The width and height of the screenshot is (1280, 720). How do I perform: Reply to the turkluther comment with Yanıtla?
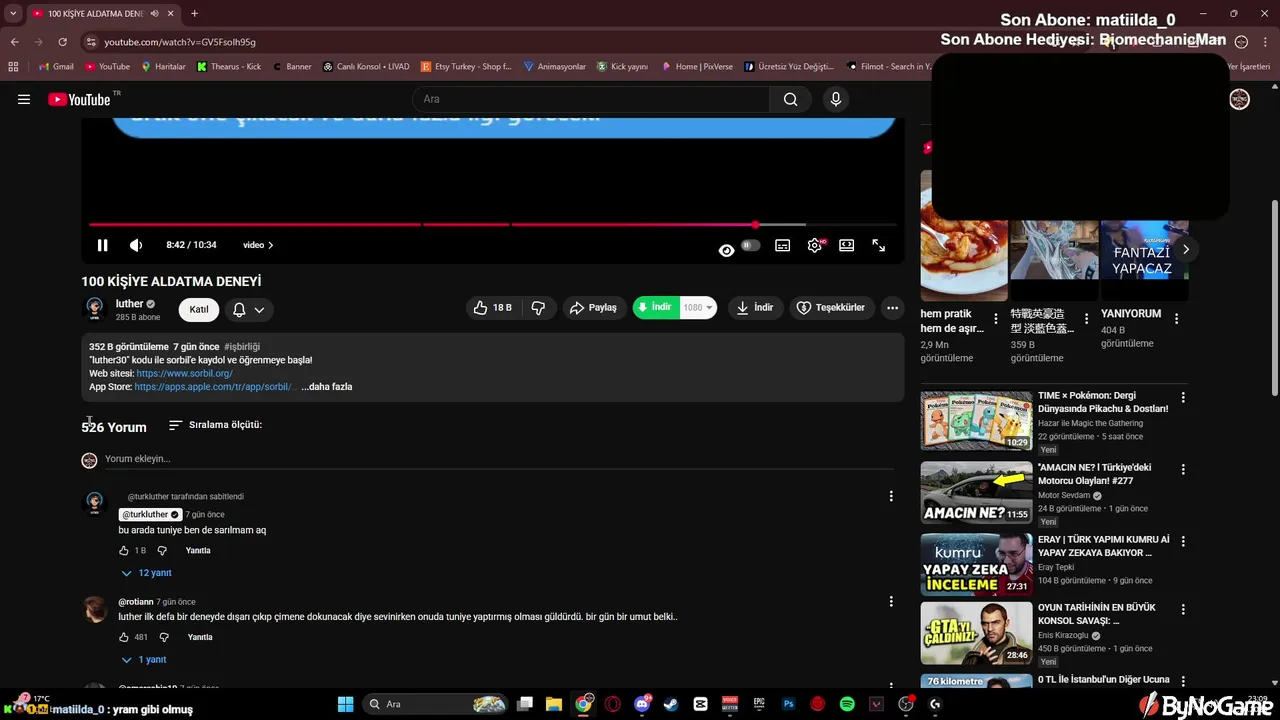pyautogui.click(x=198, y=551)
